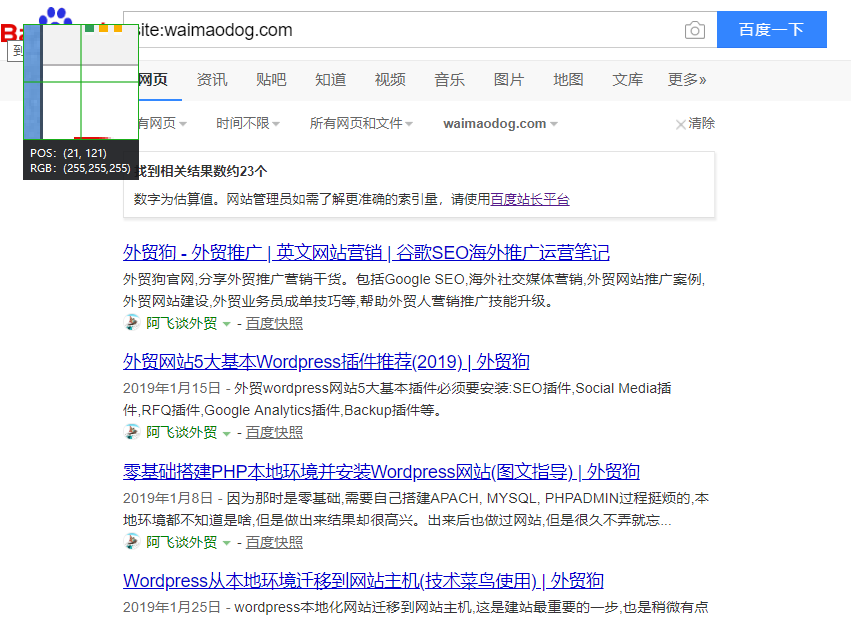Click the 百度一下 search button
851x620 pixels.
click(x=772, y=29)
